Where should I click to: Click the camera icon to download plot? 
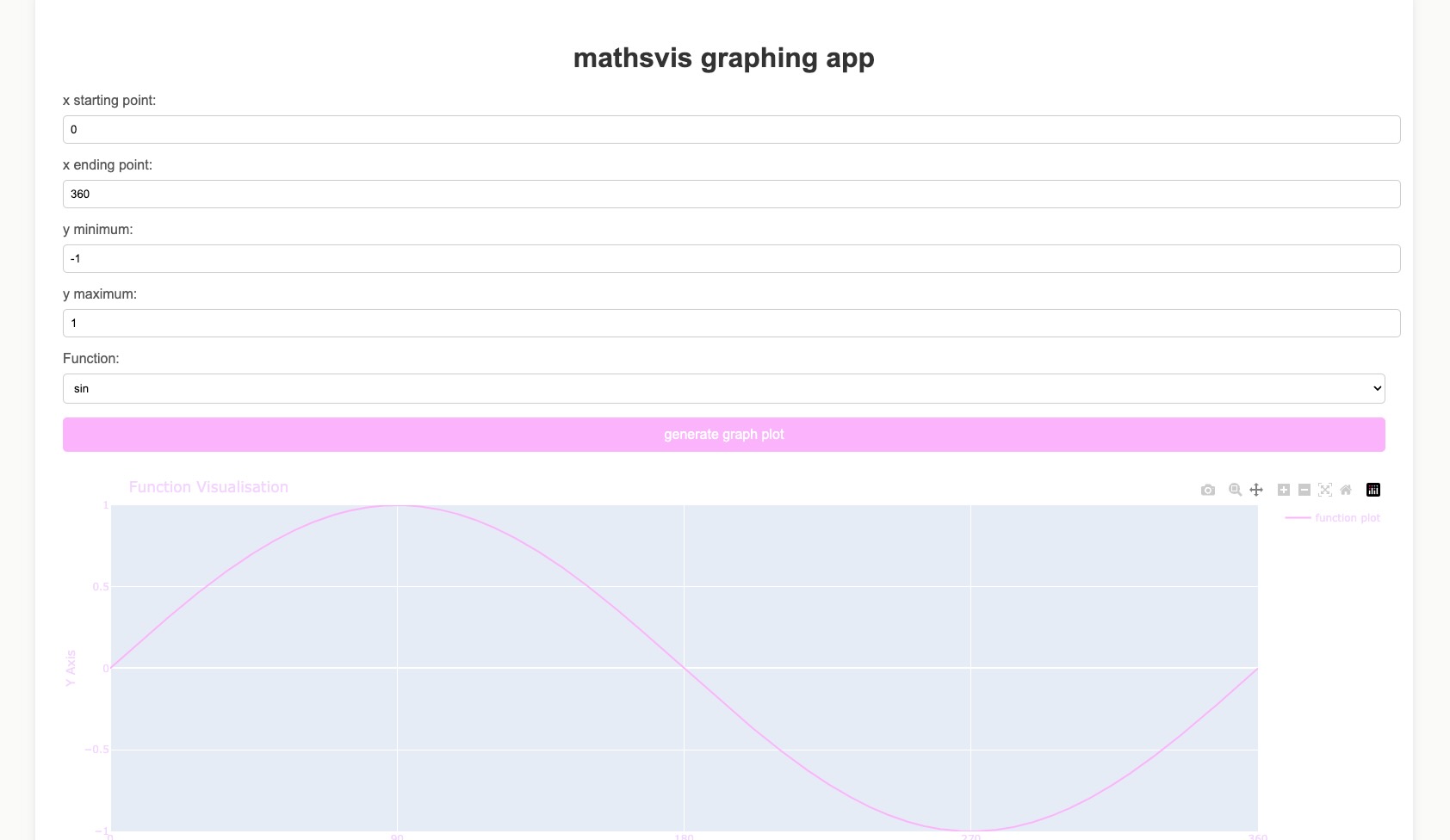pos(1208,490)
